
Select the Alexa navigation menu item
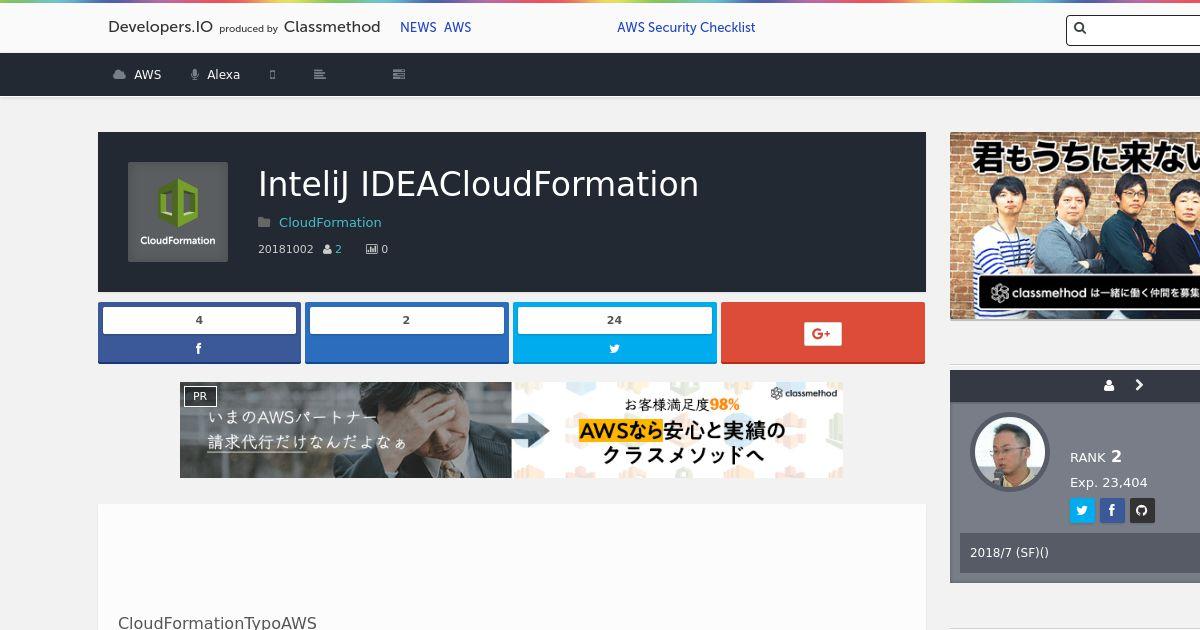[215, 74]
